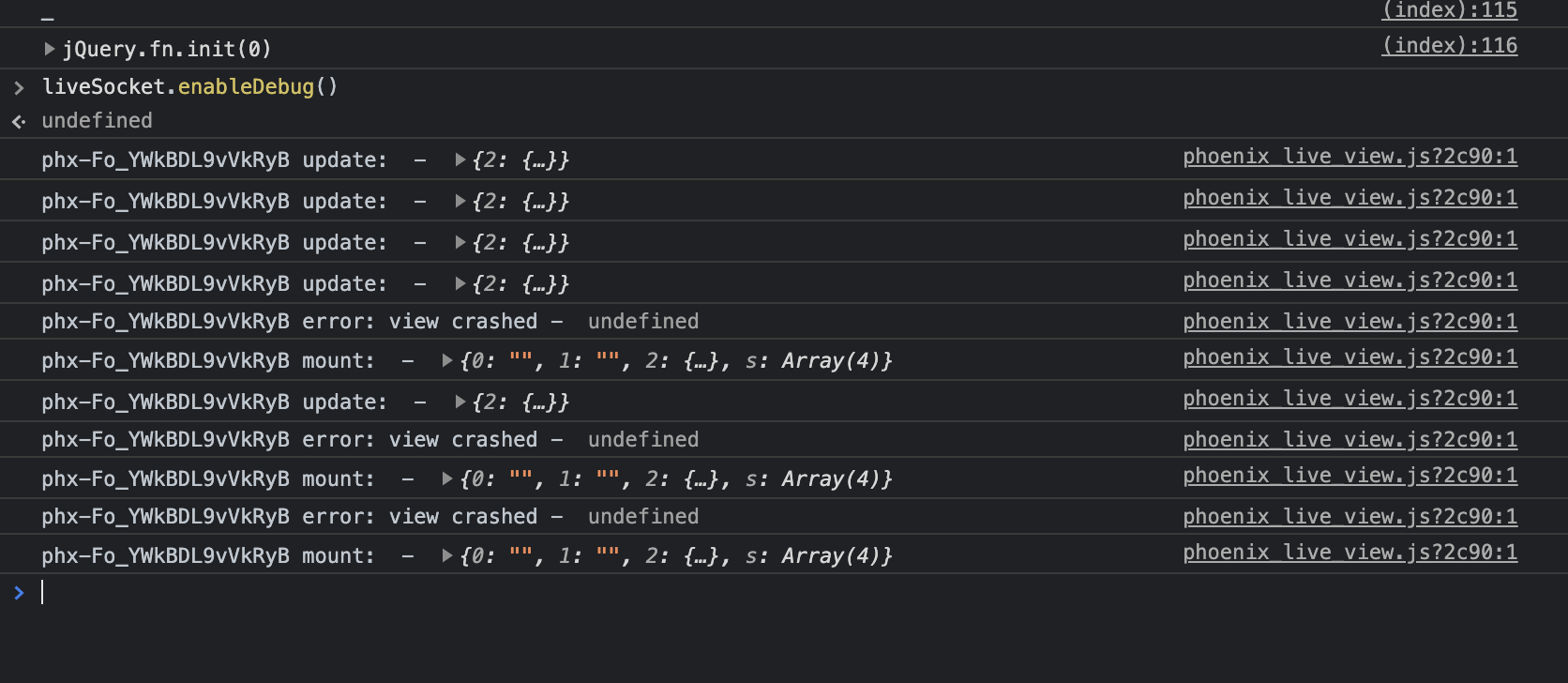This screenshot has height=683, width=1568.
Task: Open phoenix_live_view.js link of second view crashed error
Action: (1350, 440)
